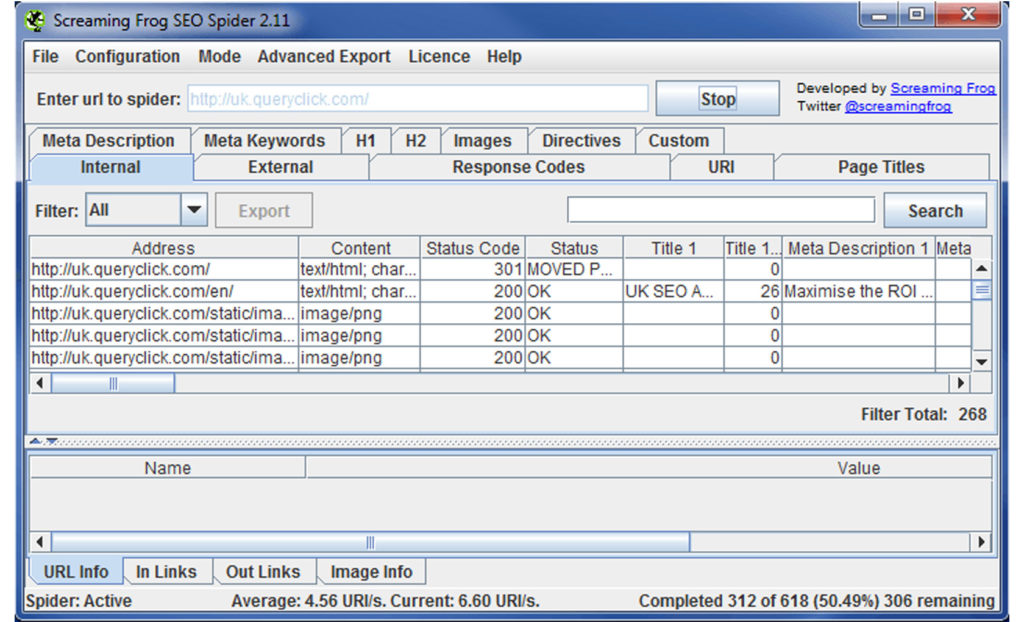The width and height of the screenshot is (1024, 622).
Task: Click the Filter Total 268 label
Action: [923, 414]
